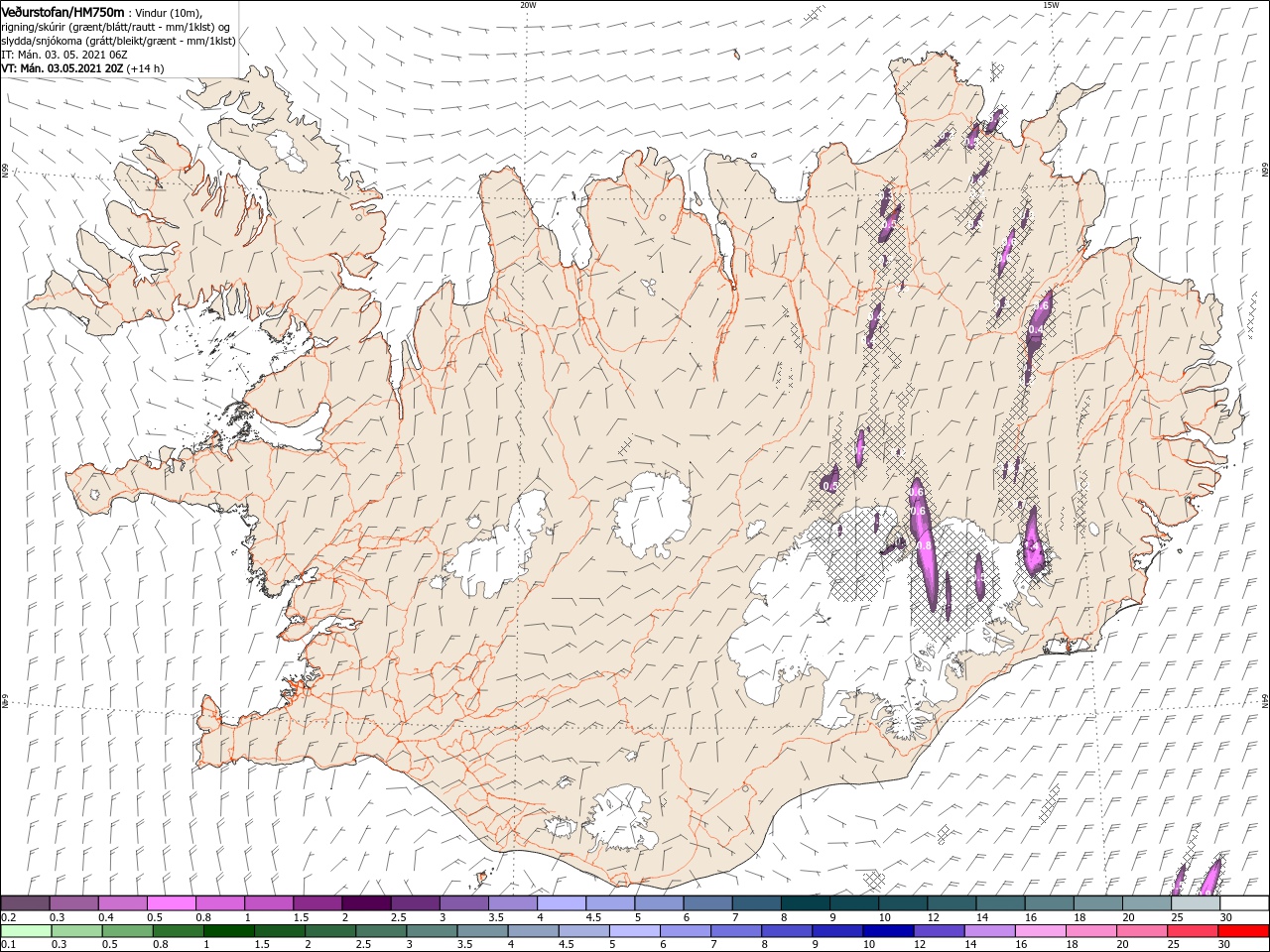Image resolution: width=1270 pixels, height=952 pixels.
Task: Pick lower legend pale green swatch between 0.1 and 0.3
Action: tap(26, 931)
